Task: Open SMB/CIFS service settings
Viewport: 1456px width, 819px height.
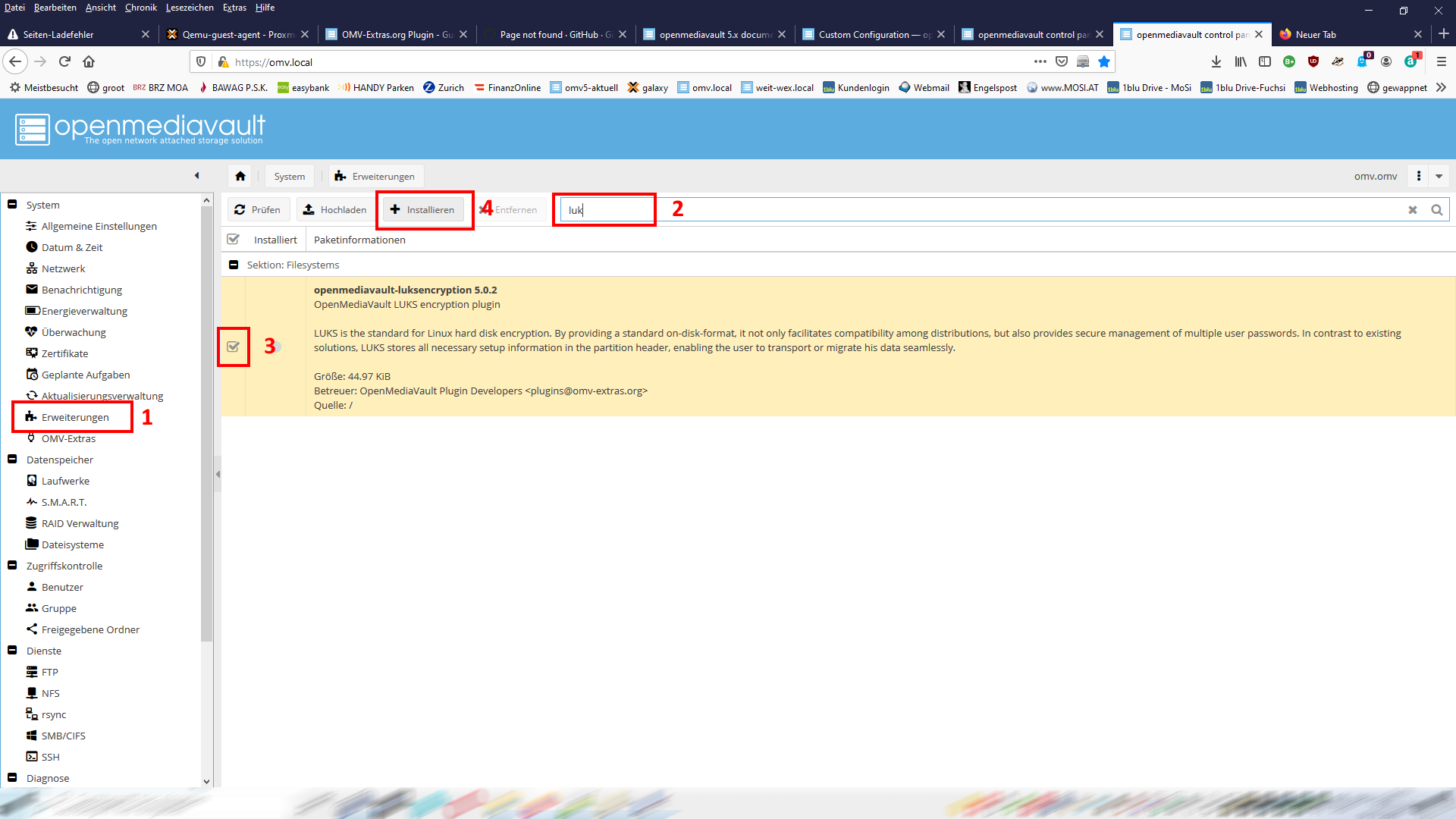Action: (63, 736)
